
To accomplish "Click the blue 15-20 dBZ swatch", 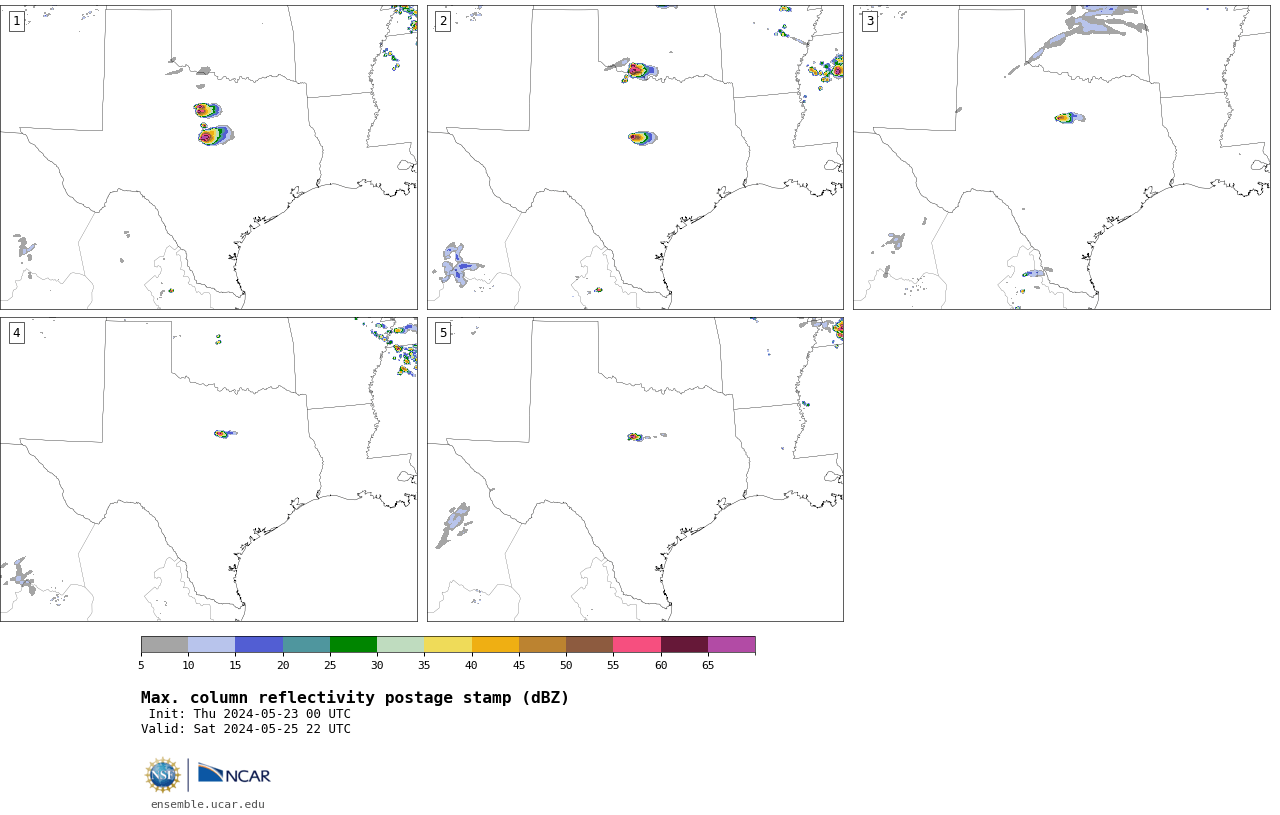I will pyautogui.click(x=259, y=644).
